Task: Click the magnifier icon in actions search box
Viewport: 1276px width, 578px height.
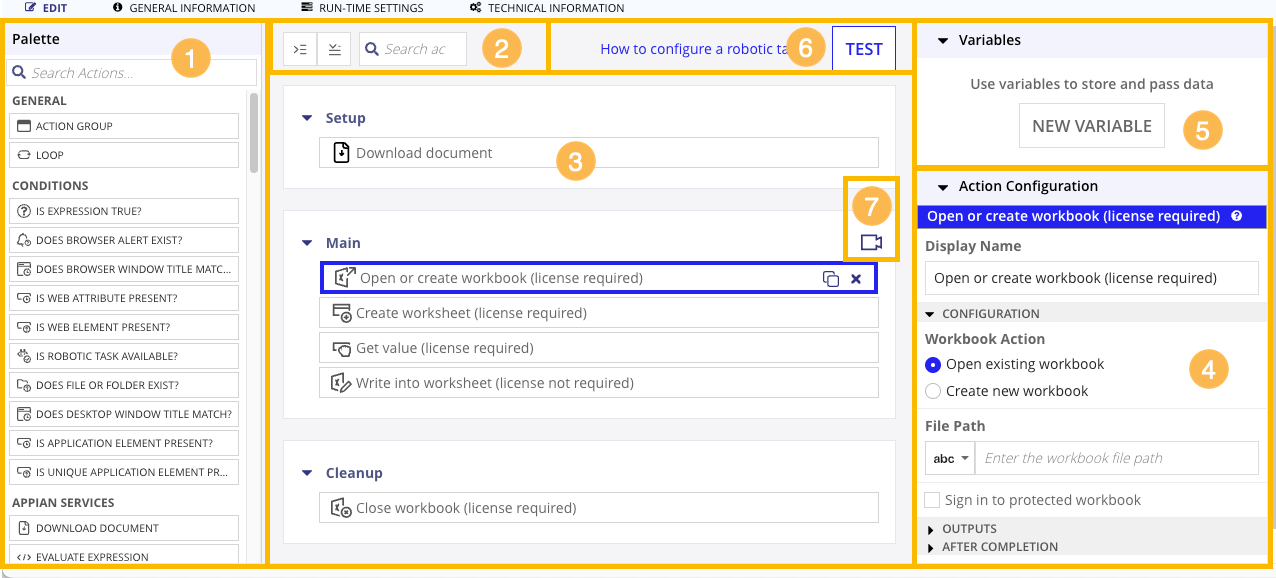Action: pos(371,48)
